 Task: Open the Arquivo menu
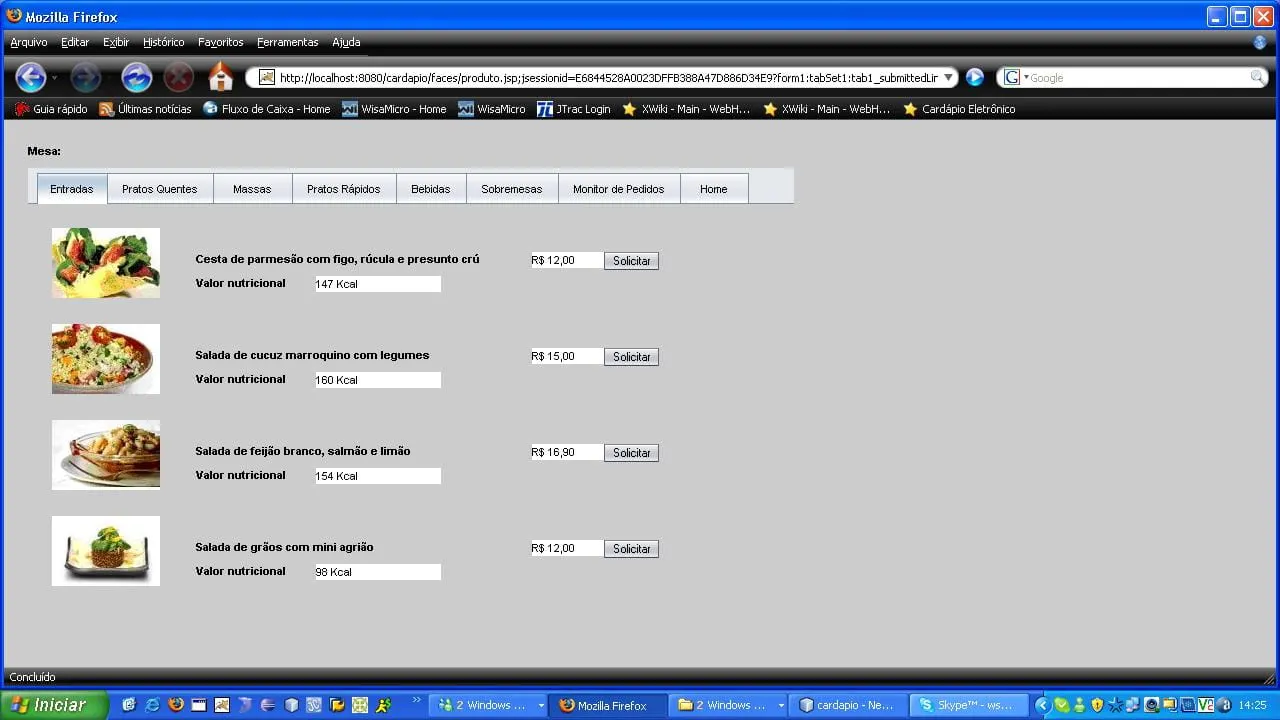point(29,42)
